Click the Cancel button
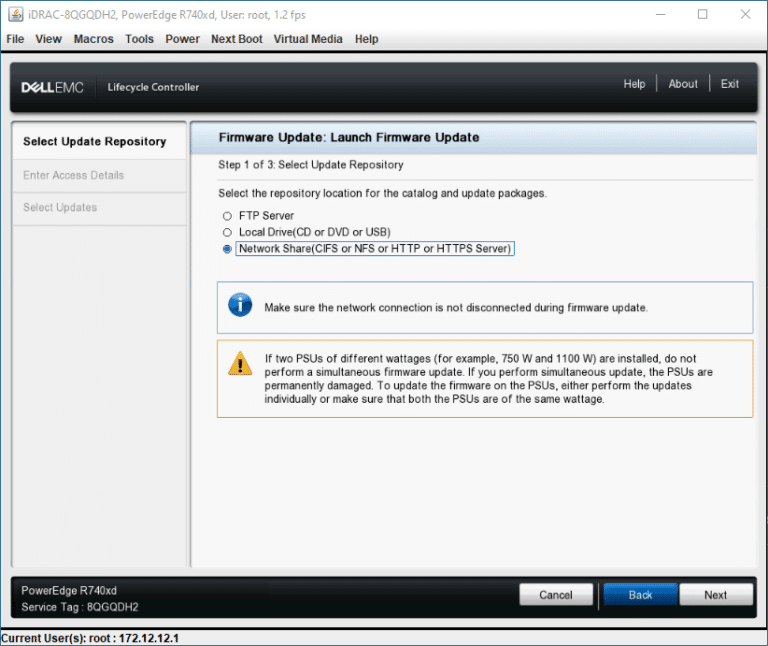 click(556, 595)
